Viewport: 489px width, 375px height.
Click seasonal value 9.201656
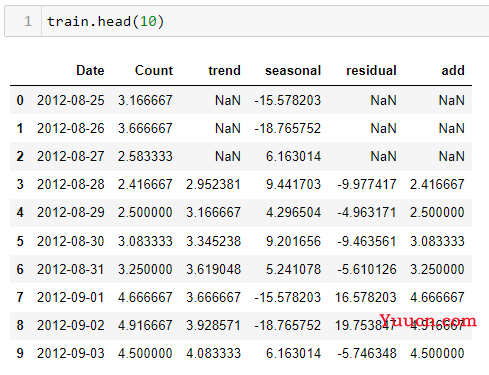[x=293, y=241]
